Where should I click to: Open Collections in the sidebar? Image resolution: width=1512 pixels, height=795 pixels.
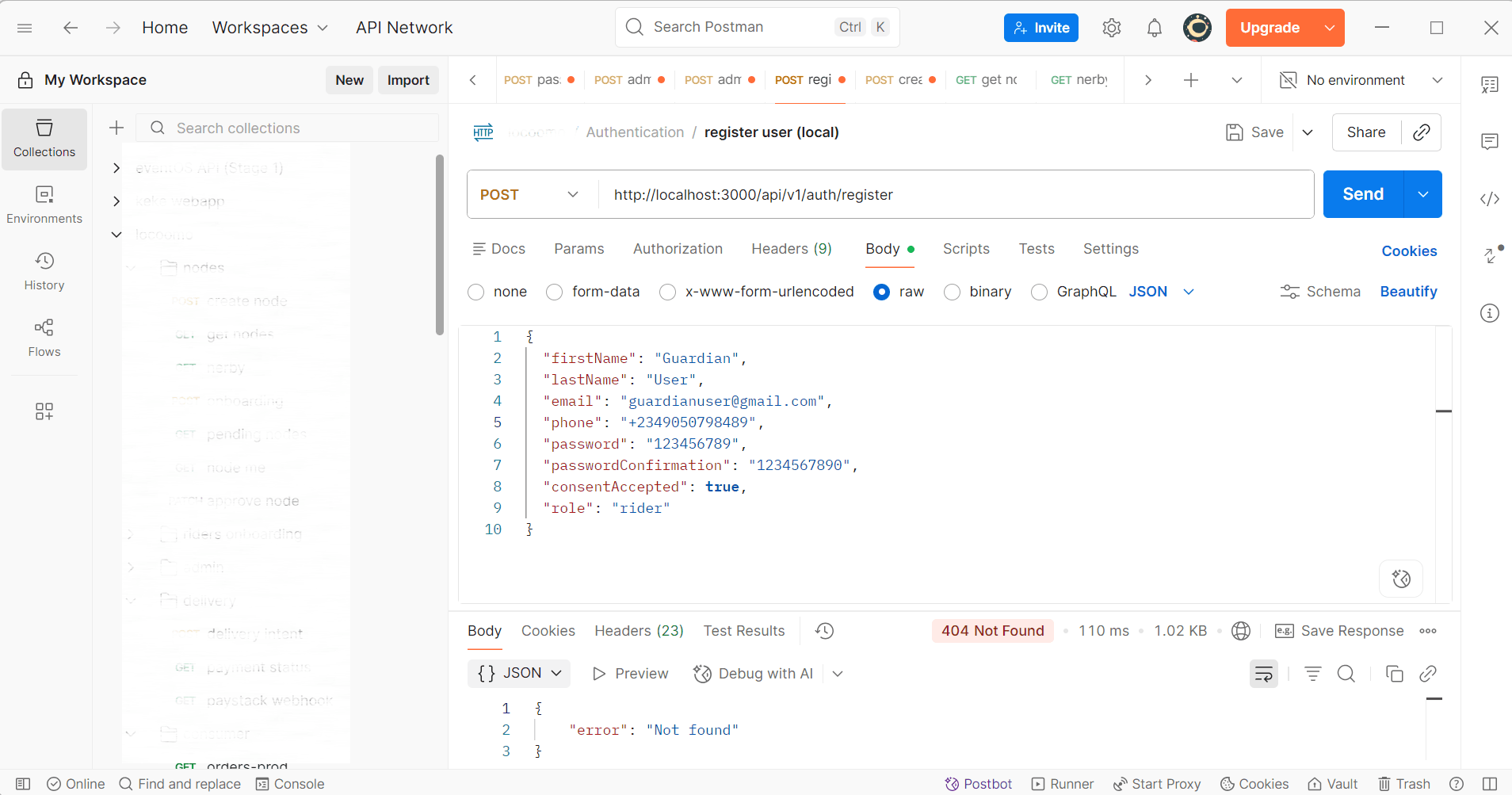44,139
